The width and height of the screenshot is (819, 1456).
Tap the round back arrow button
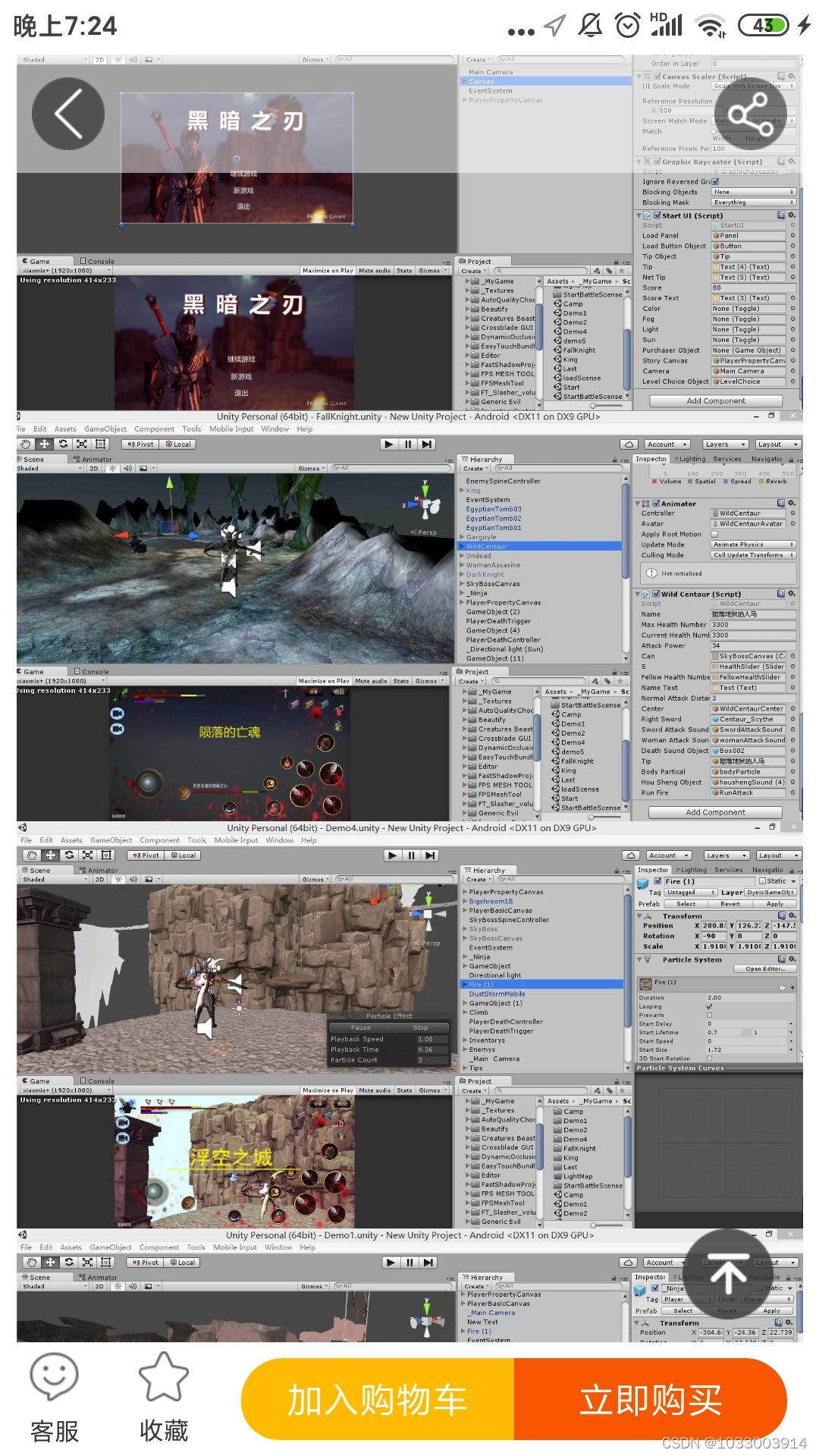tap(68, 114)
